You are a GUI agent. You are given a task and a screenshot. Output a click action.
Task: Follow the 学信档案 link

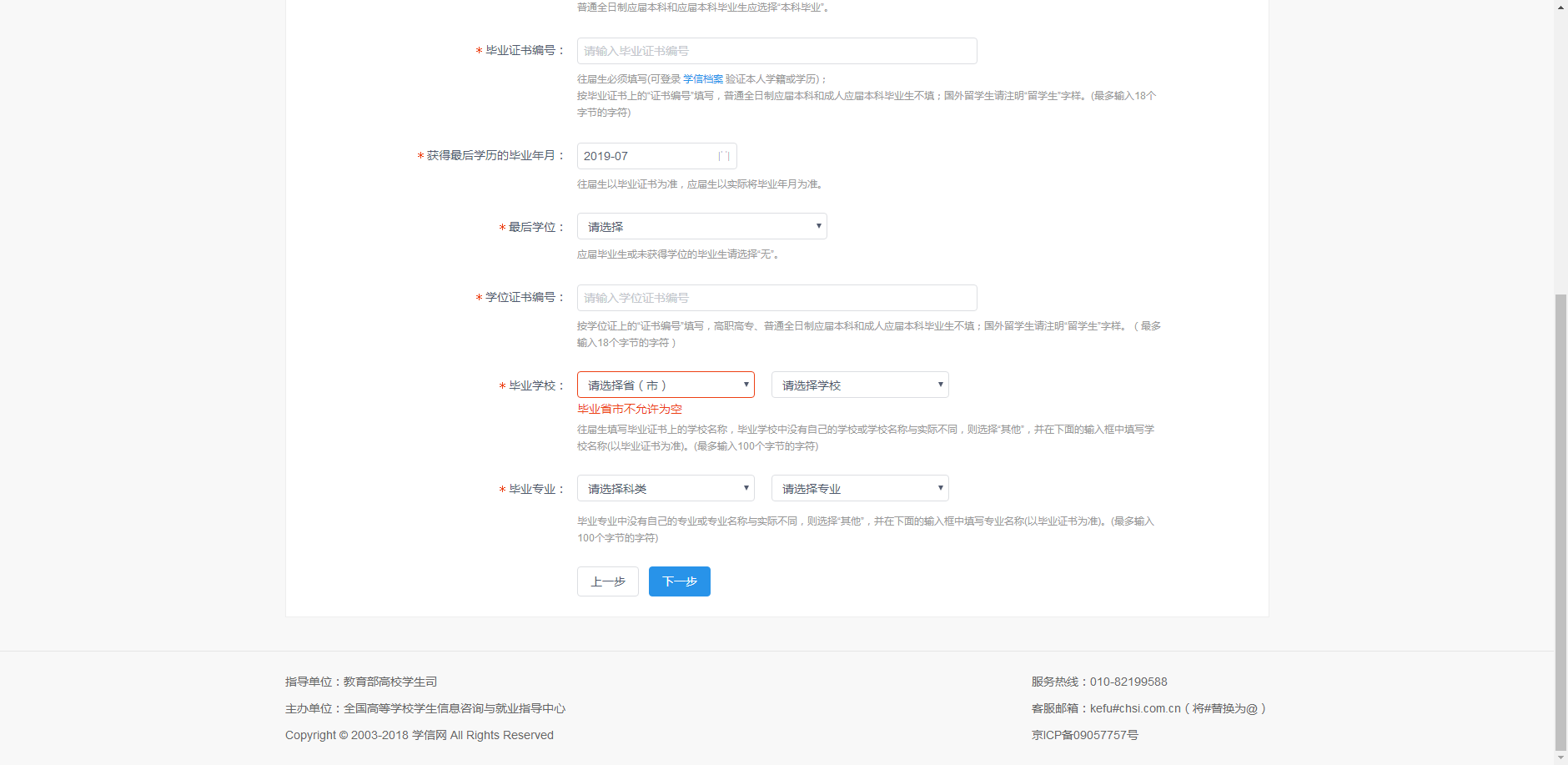(x=703, y=79)
